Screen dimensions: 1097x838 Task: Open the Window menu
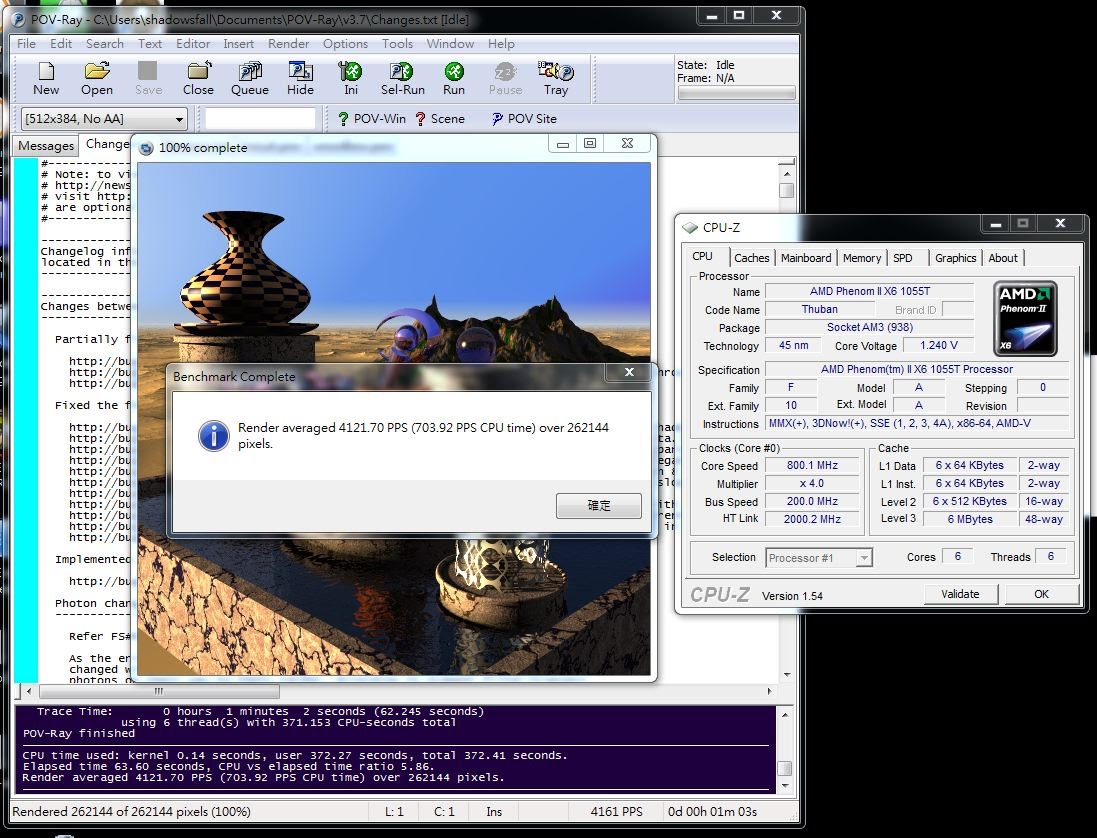[450, 43]
